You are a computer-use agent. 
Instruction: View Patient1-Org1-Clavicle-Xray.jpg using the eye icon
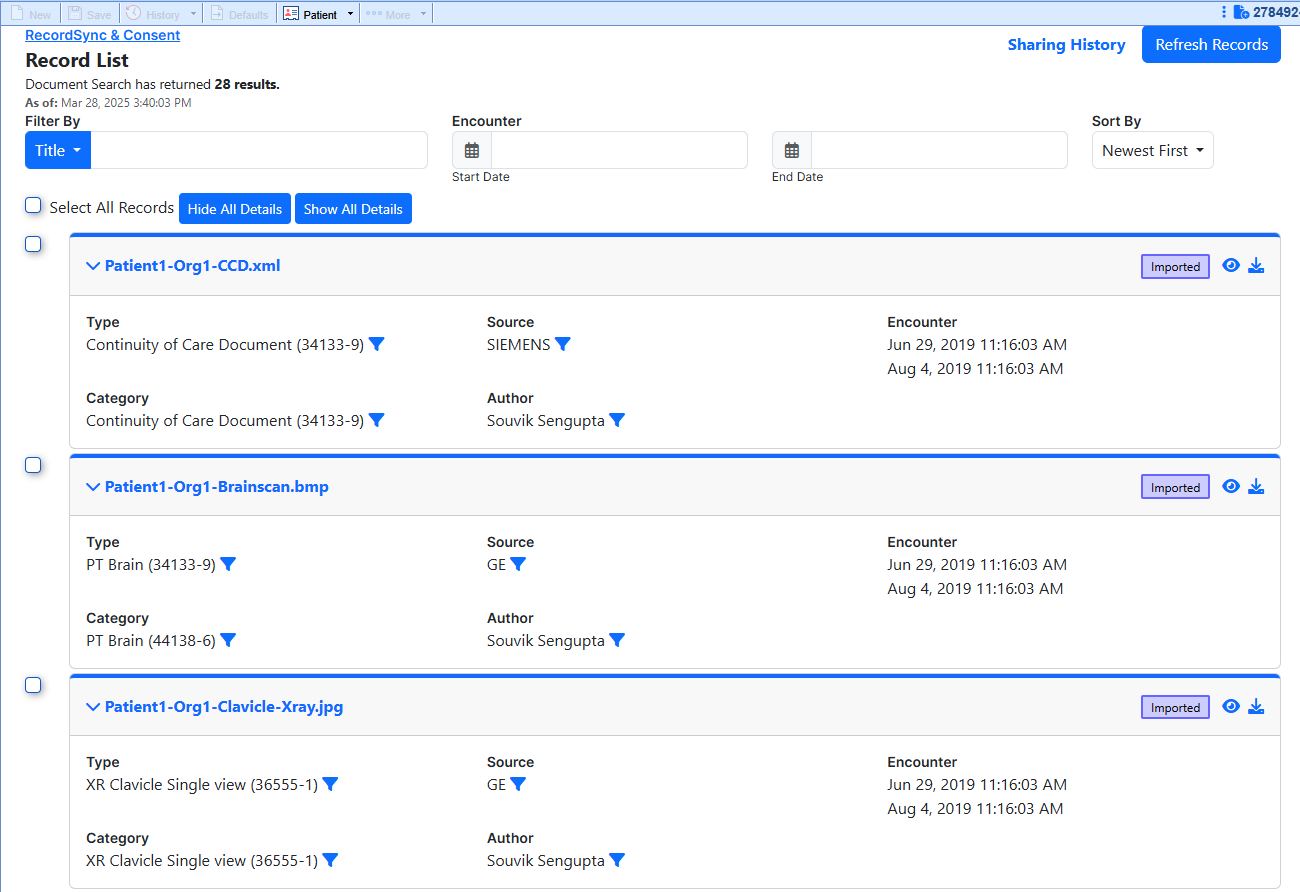[x=1231, y=706]
